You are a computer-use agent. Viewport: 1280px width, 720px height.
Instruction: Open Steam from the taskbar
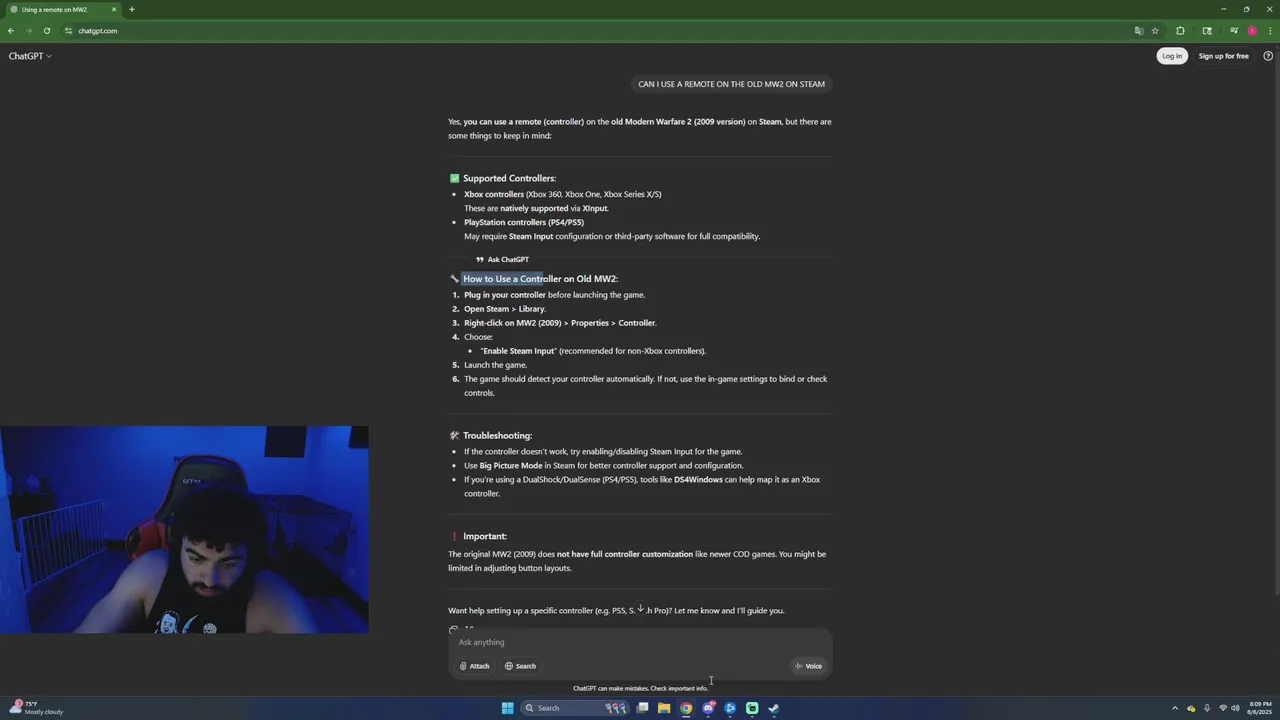click(774, 708)
